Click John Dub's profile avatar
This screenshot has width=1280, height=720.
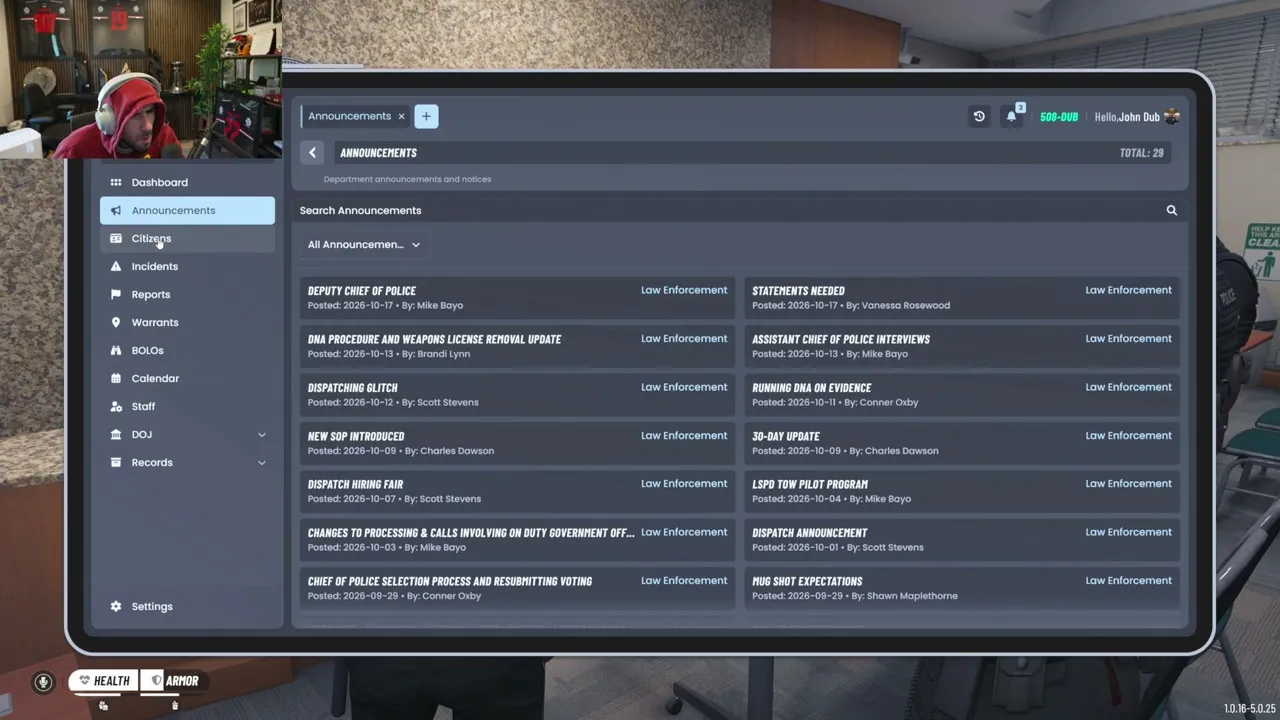coord(1172,117)
